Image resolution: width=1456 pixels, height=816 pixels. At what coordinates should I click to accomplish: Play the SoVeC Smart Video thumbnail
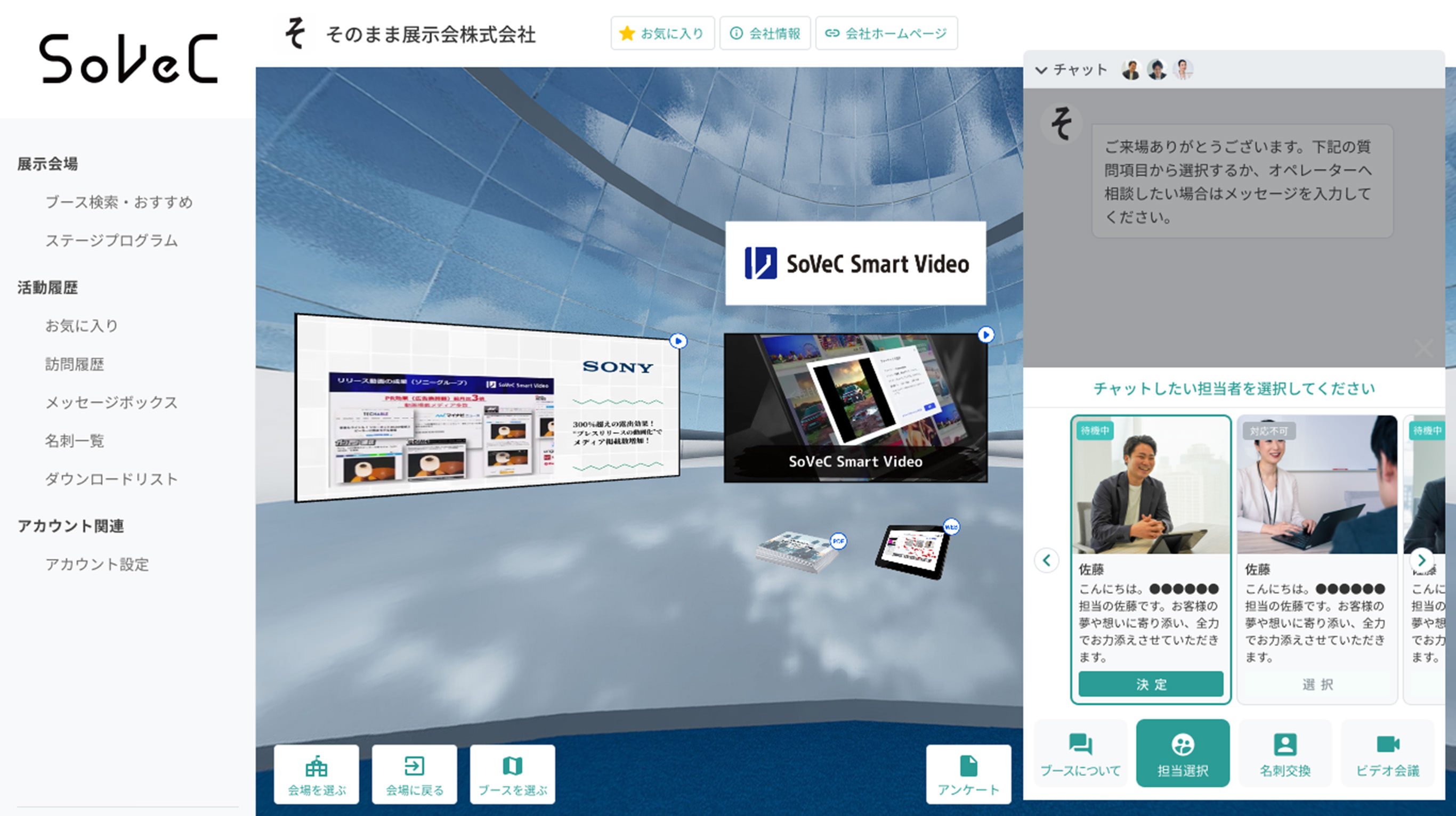pyautogui.click(x=986, y=335)
